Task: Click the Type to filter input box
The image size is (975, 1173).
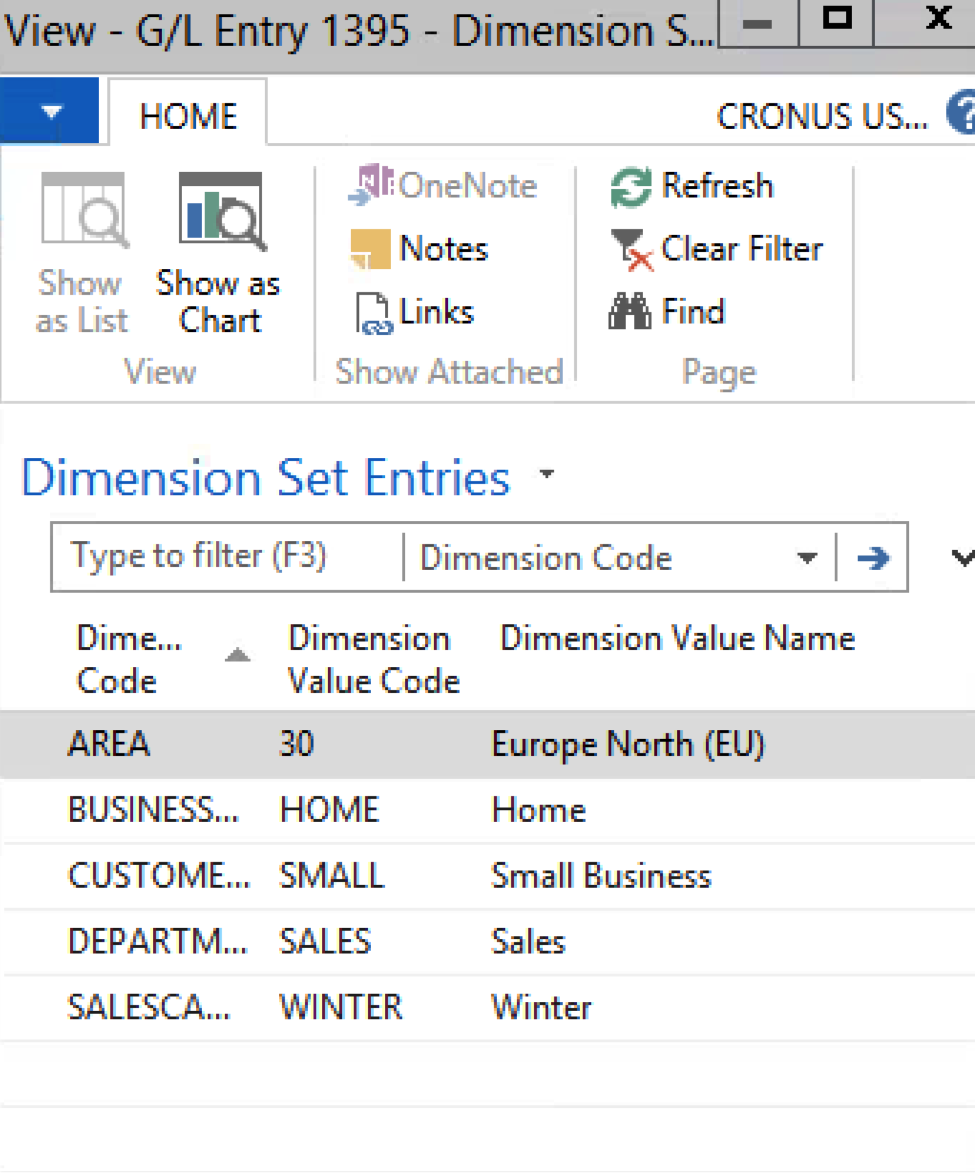Action: pos(228,557)
